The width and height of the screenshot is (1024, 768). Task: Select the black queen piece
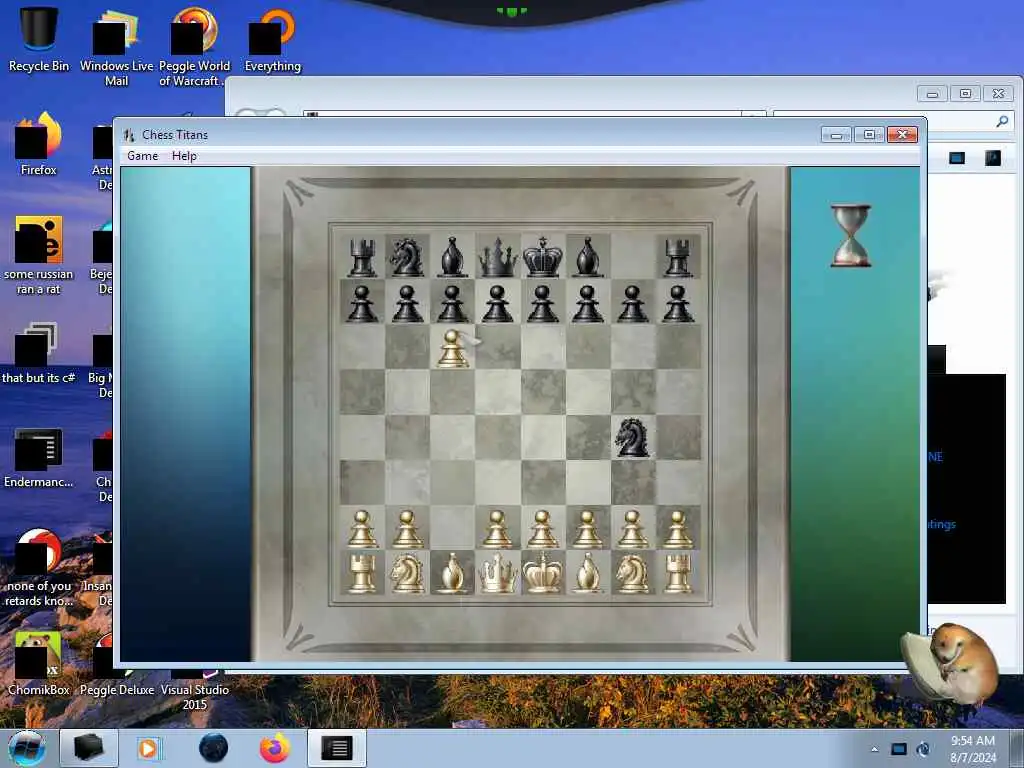coord(498,257)
